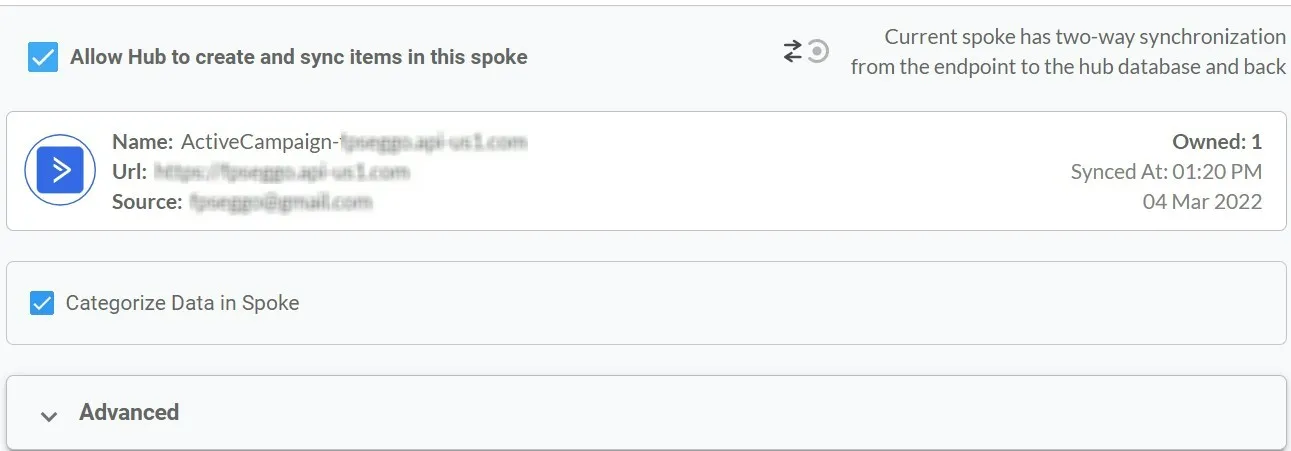This screenshot has width=1291, height=451.
Task: Click the 'Source:' field label
Action: pos(147,202)
